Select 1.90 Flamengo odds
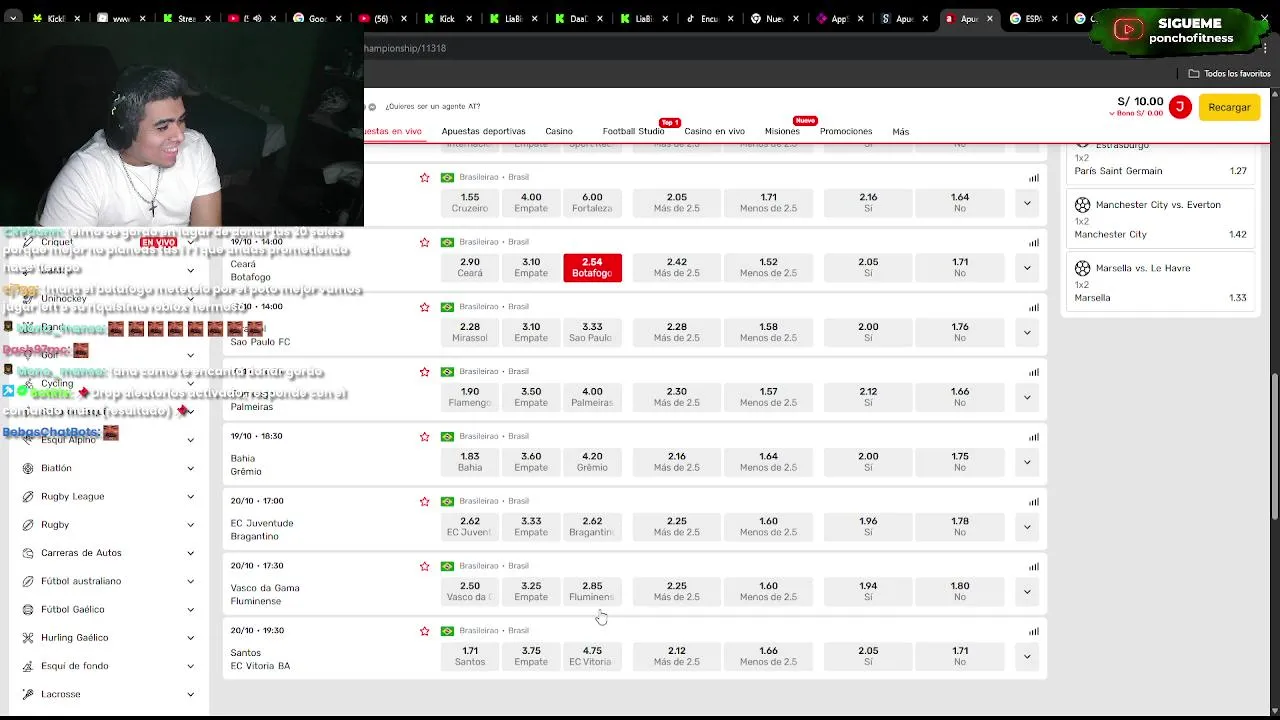 click(470, 397)
